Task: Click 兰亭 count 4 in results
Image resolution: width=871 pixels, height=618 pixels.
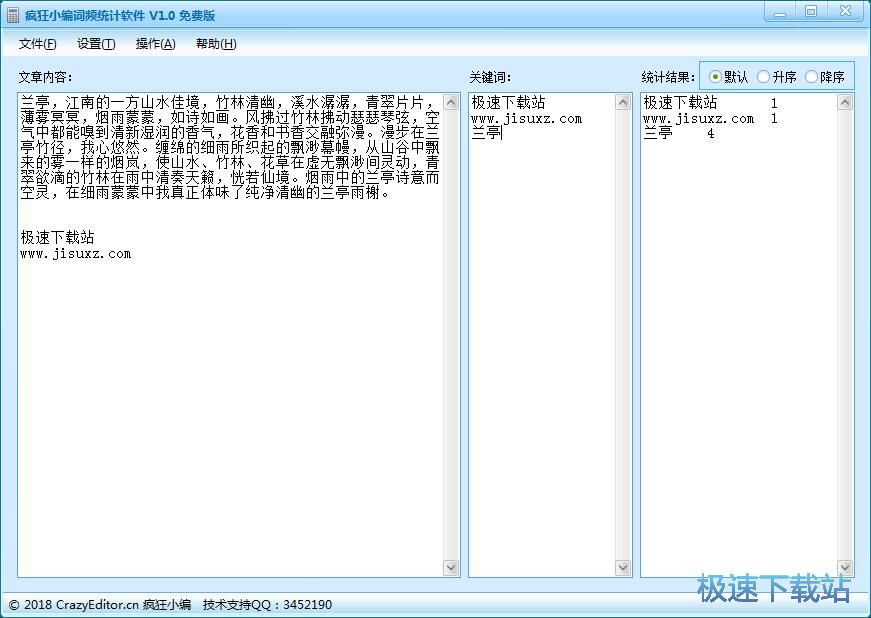Action: [710, 133]
